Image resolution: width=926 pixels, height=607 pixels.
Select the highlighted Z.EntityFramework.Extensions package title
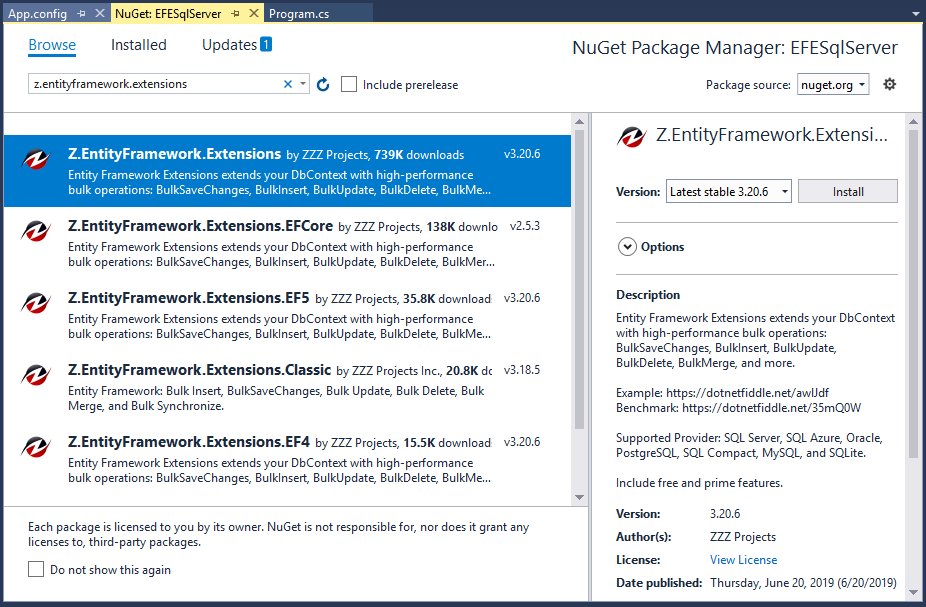(x=174, y=154)
